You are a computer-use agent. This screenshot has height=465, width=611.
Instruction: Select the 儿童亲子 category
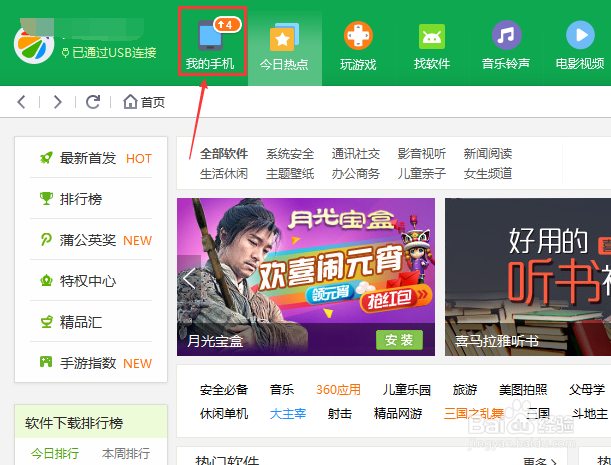(x=422, y=173)
